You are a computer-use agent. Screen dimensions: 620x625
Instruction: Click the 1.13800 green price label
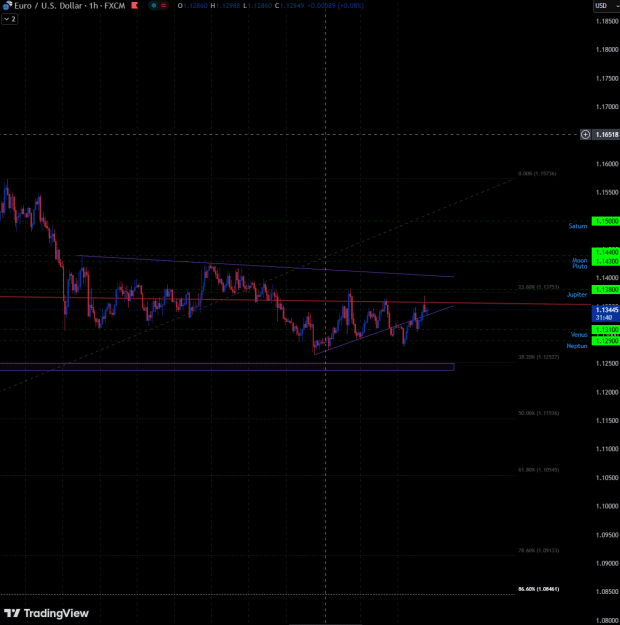(606, 289)
